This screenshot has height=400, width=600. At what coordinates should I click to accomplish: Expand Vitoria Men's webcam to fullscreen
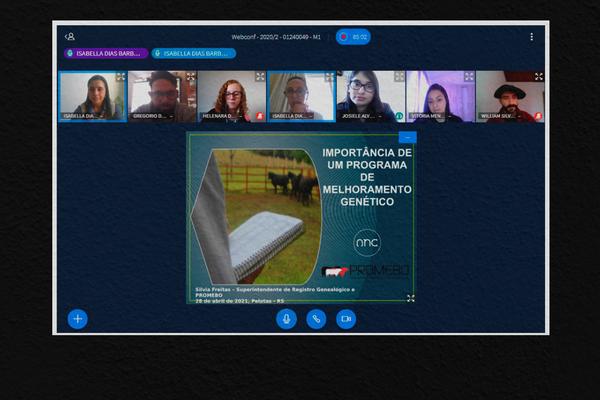click(x=469, y=77)
